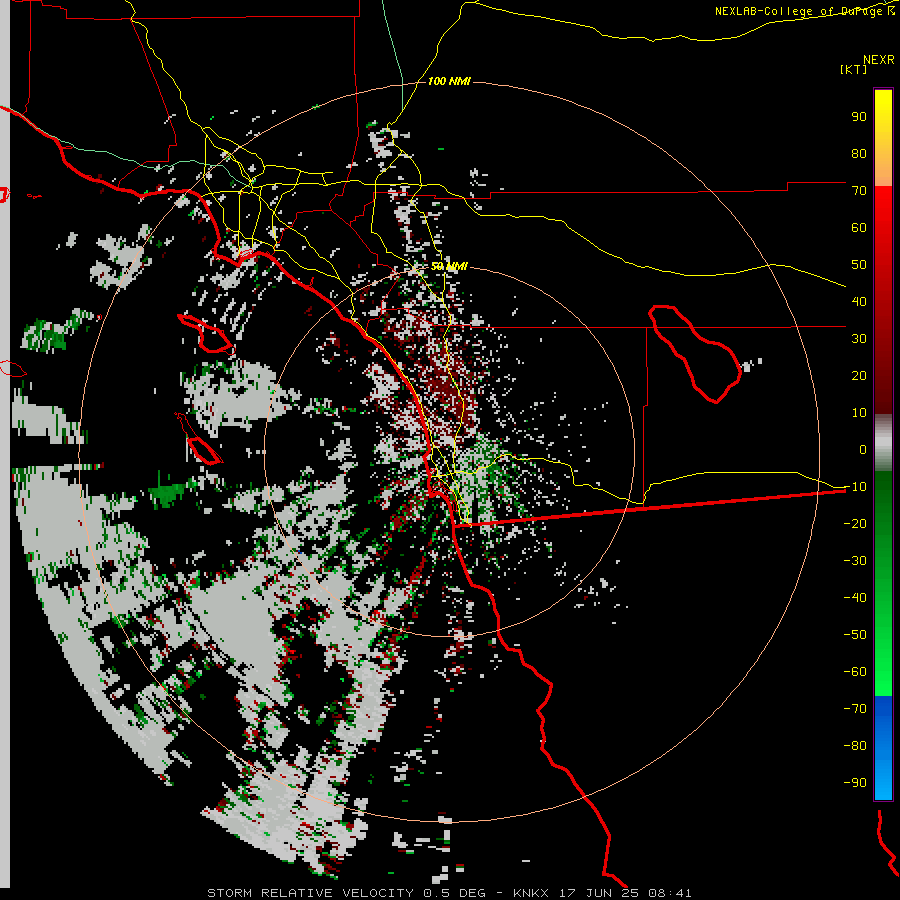Viewport: 900px width, 900px height.
Task: Click the 90 value on the velocity scale
Action: [859, 117]
